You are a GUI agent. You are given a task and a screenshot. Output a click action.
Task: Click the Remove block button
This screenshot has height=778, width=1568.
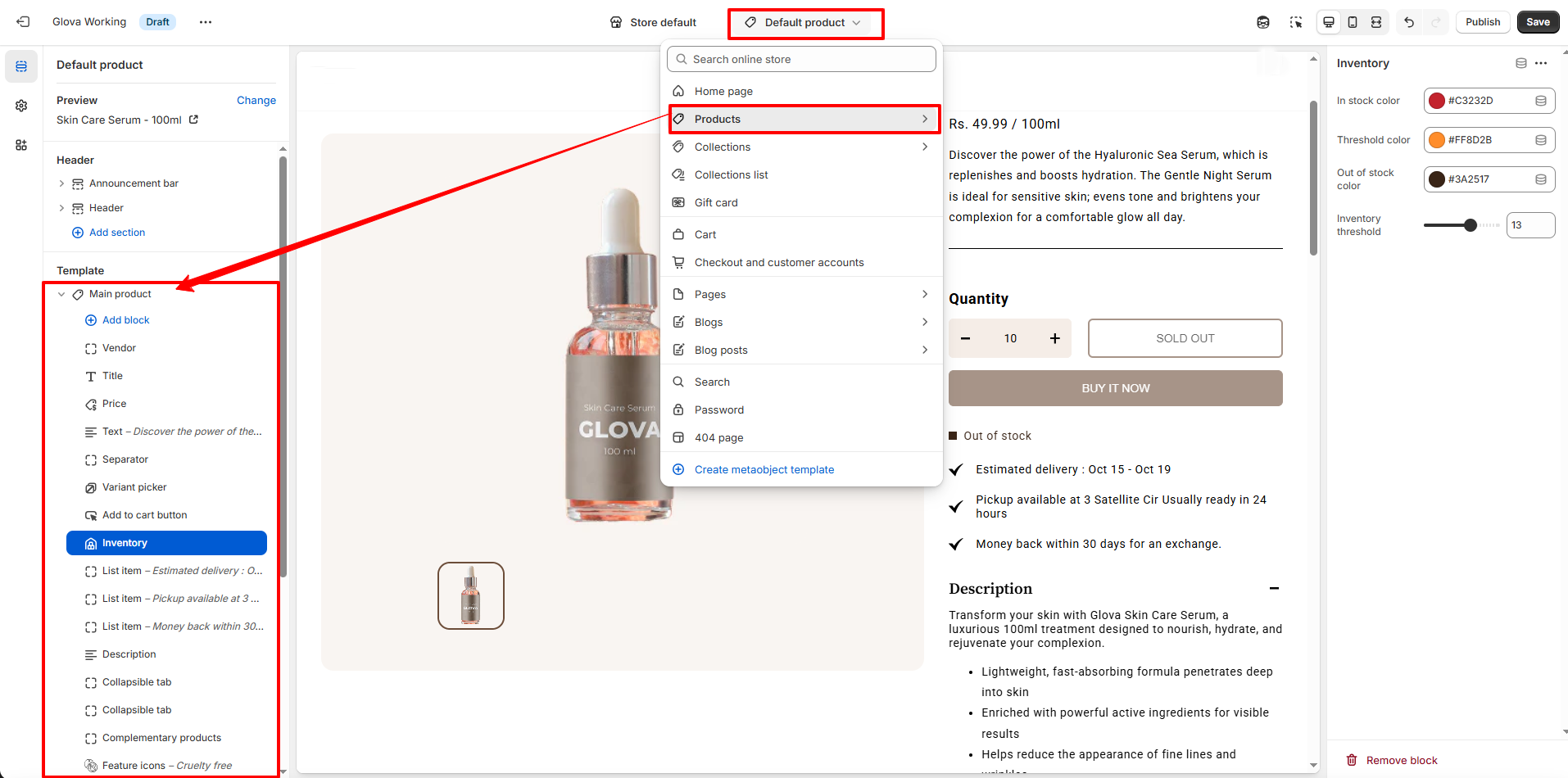[x=1393, y=760]
